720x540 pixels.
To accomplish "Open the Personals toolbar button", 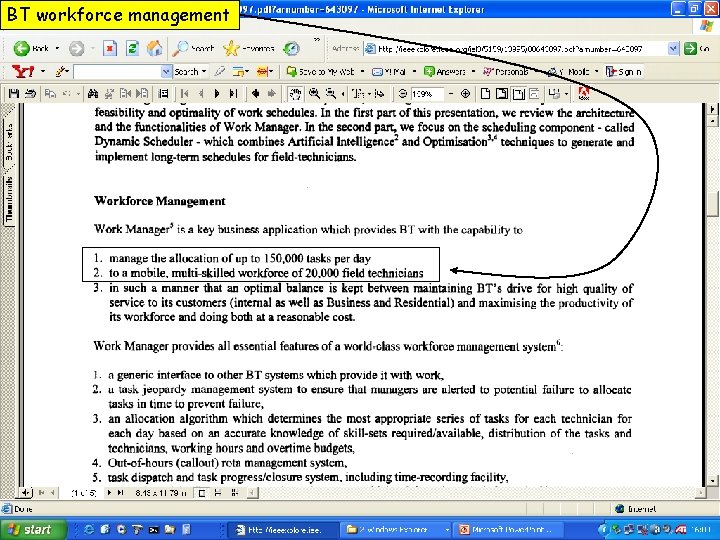I will click(x=506, y=72).
